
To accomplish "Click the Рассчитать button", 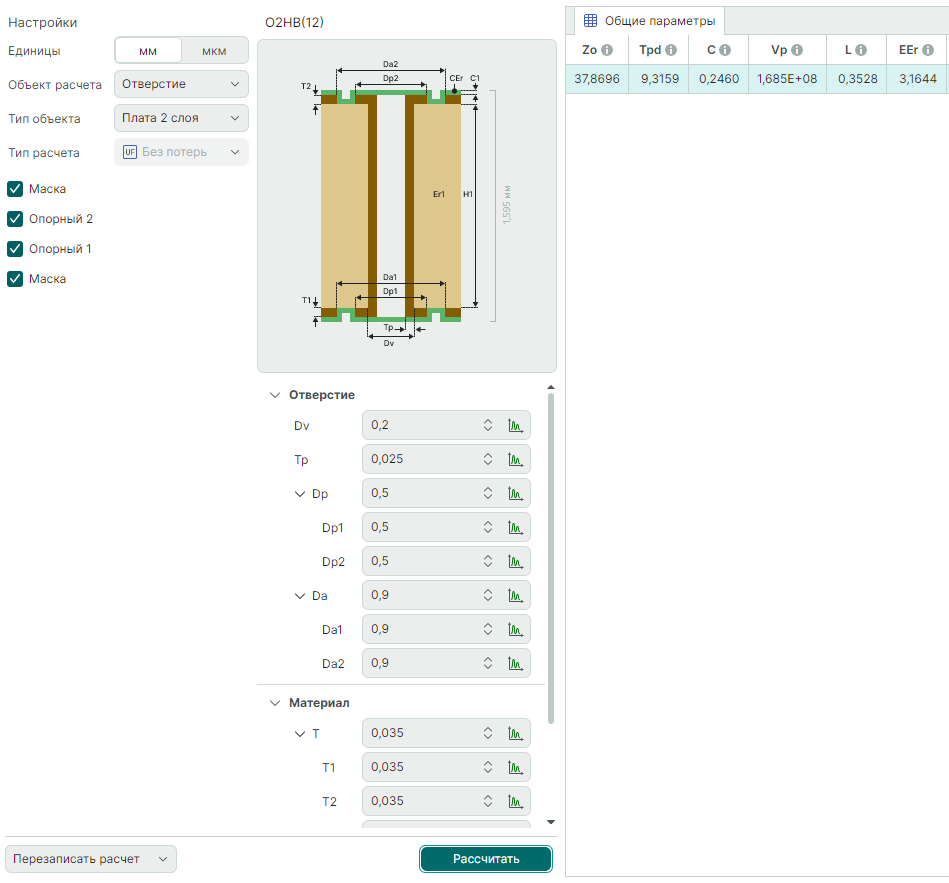I will [486, 859].
